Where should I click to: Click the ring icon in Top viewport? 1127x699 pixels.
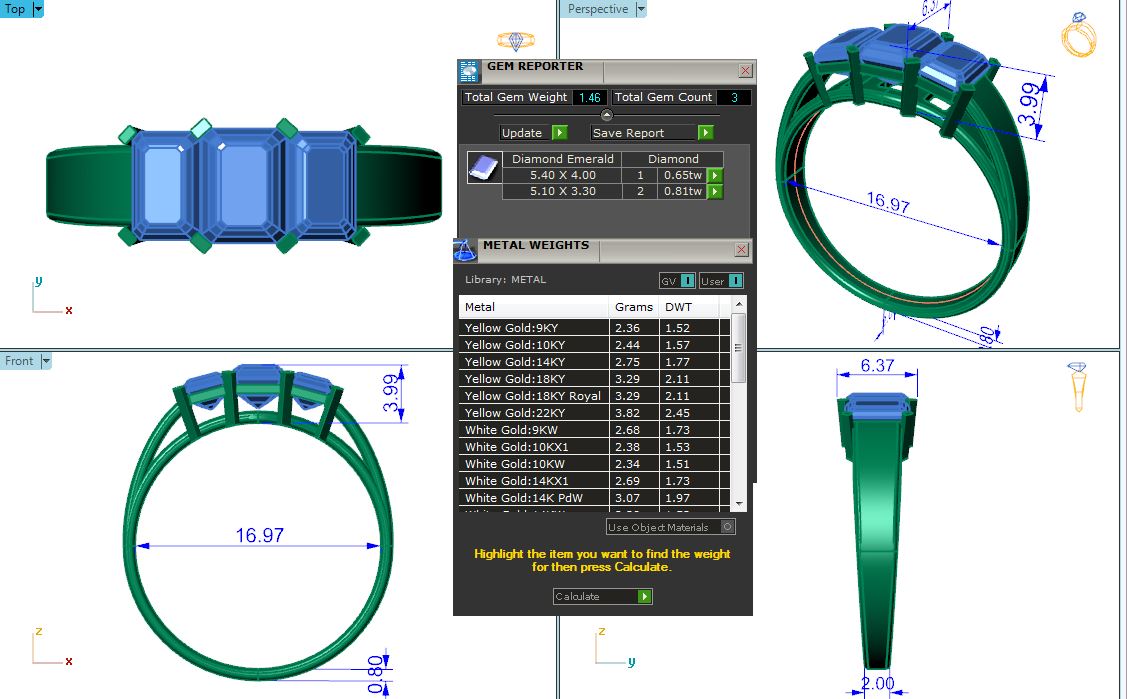515,41
